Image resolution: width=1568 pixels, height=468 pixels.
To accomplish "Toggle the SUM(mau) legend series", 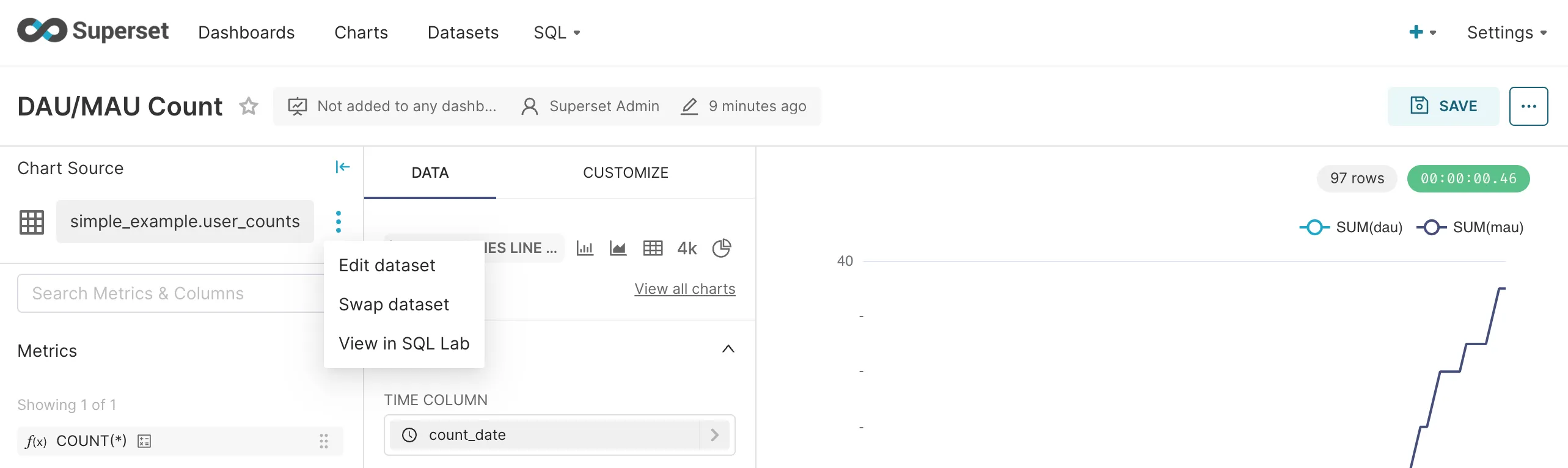I will tap(1470, 227).
